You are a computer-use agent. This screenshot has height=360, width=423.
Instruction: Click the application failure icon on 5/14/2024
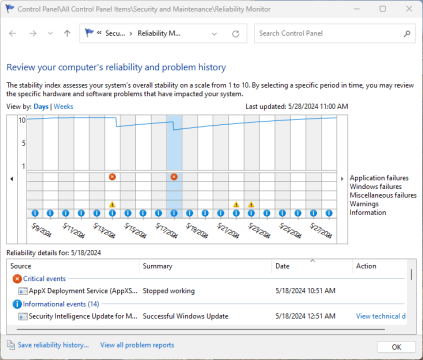tap(112, 177)
